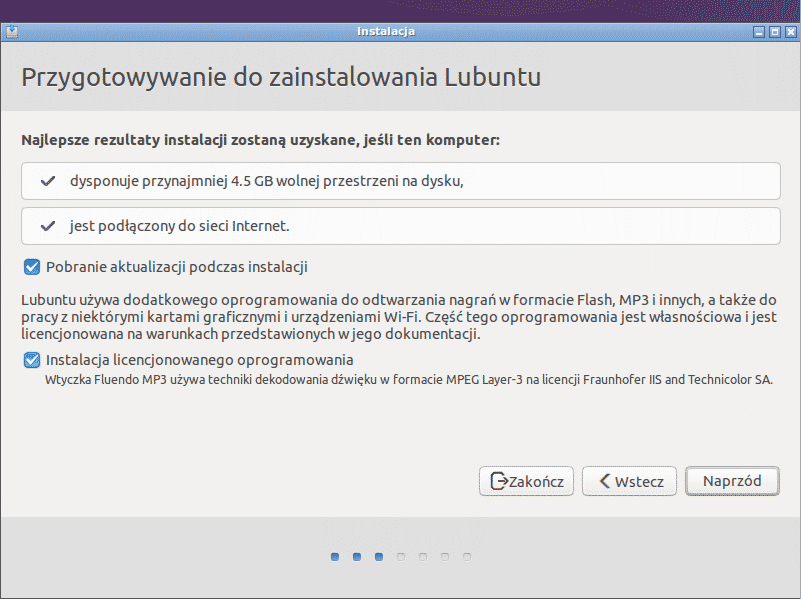Click the checkmark icon beside disk space requirement
The image size is (801, 599).
tap(47, 181)
